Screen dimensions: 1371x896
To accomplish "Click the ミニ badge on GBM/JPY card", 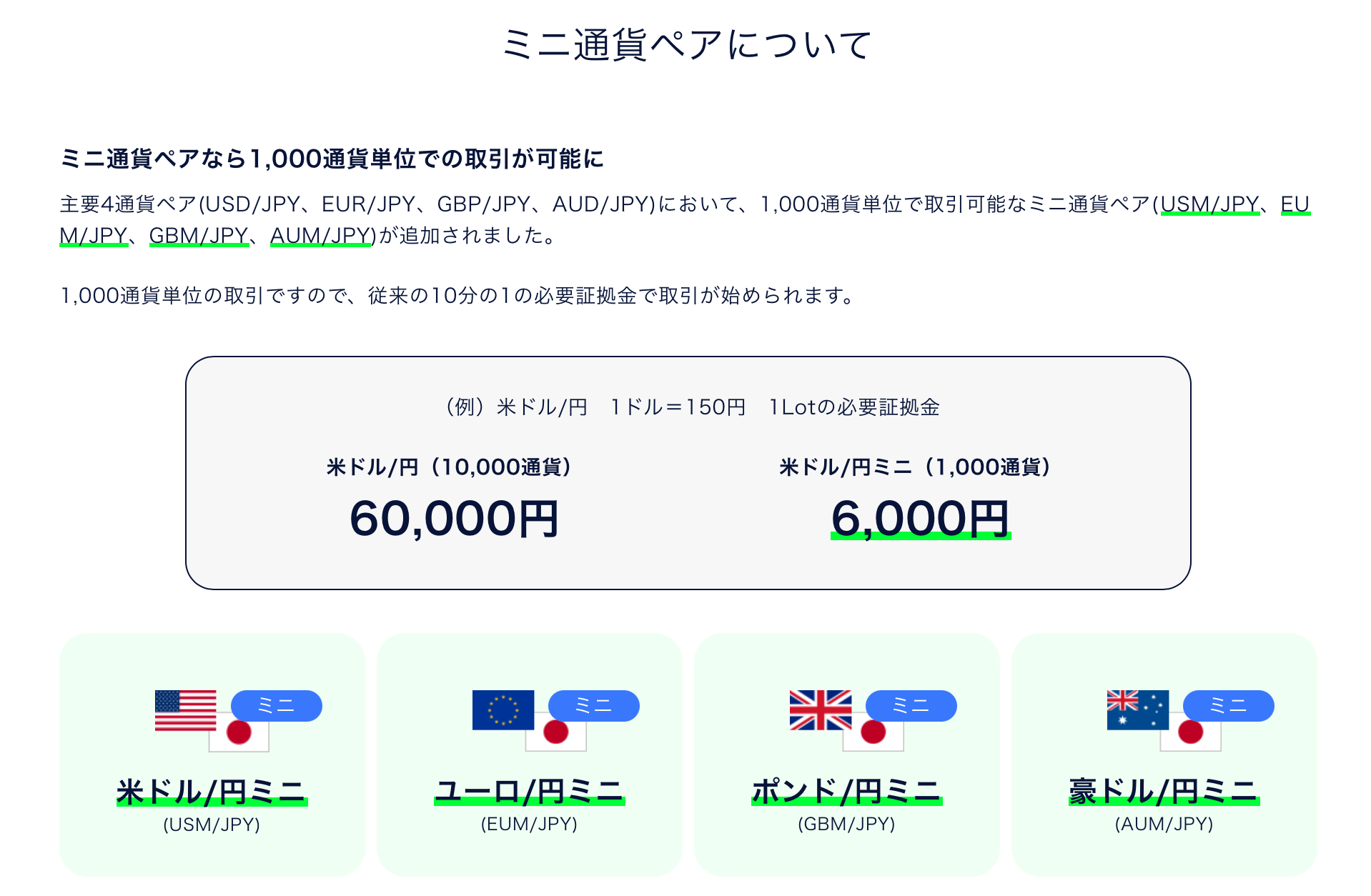I will pos(911,706).
